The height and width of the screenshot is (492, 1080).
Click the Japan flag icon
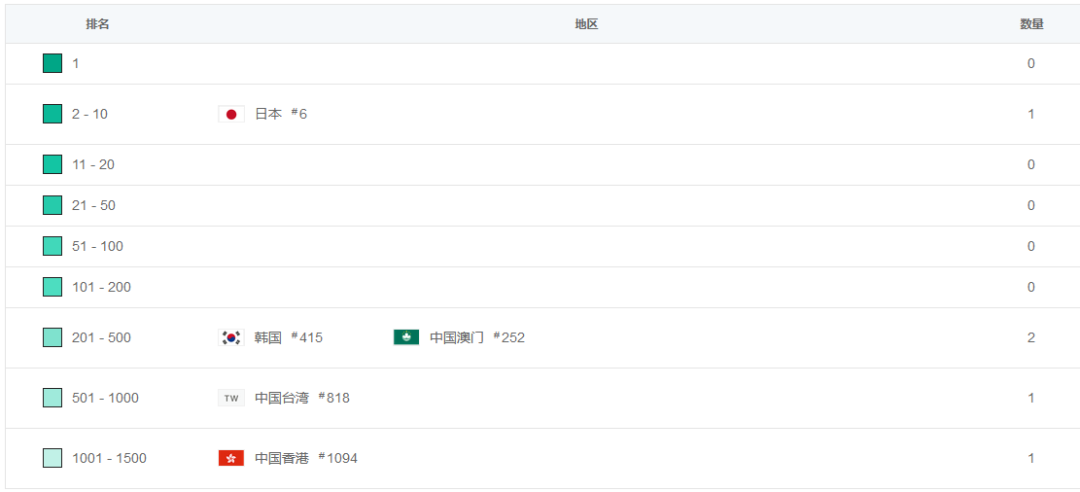pyautogui.click(x=231, y=114)
